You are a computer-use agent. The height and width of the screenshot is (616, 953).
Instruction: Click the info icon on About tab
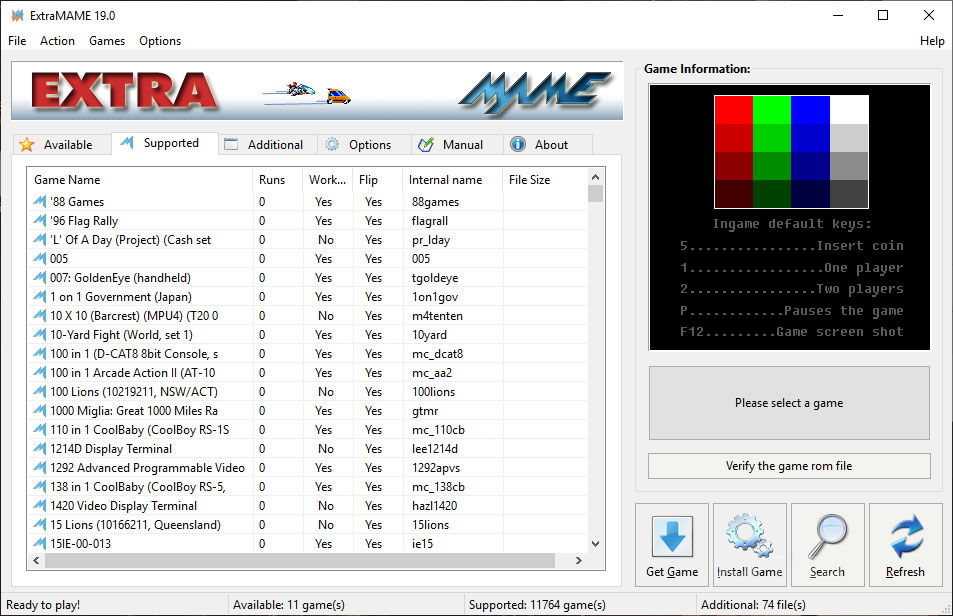coord(518,145)
